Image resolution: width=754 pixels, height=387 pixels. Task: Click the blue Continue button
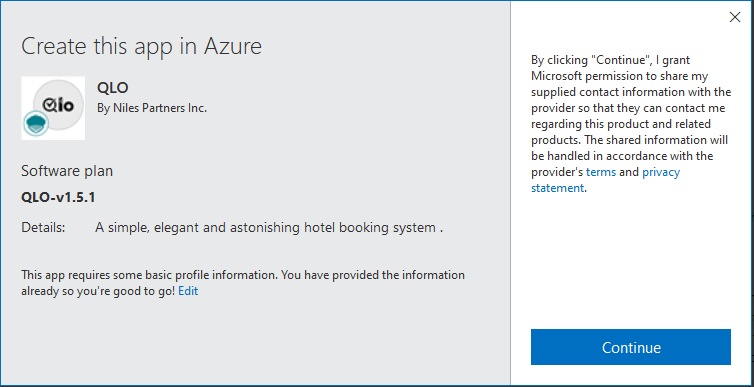click(x=631, y=347)
